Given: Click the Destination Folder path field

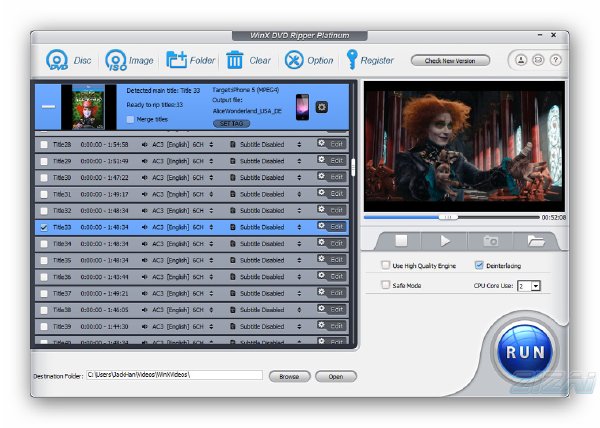Looking at the screenshot, I should (x=174, y=375).
